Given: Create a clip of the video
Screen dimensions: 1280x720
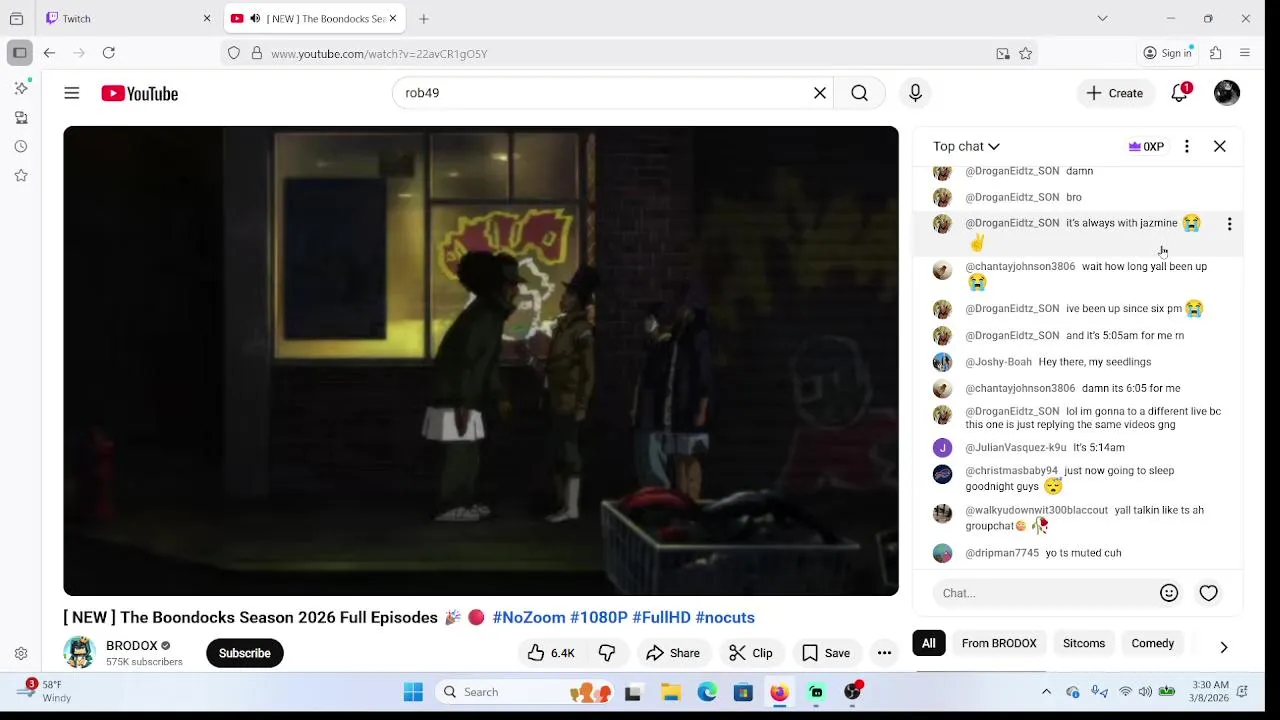Looking at the screenshot, I should [x=751, y=653].
